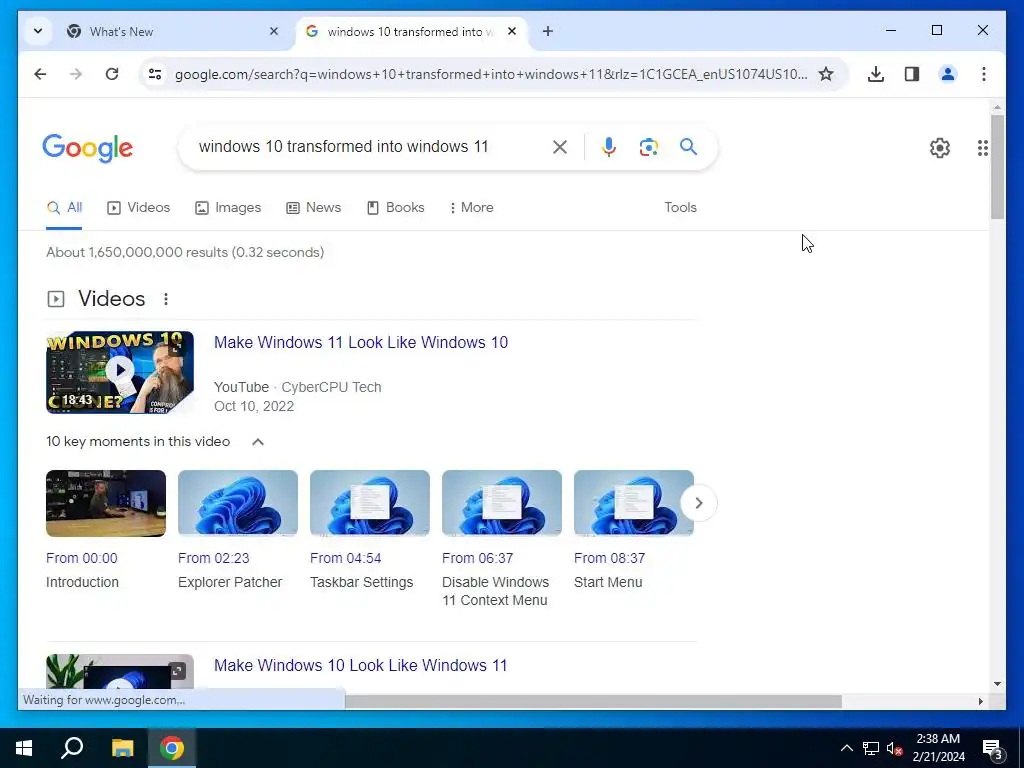Open the Chrome tab search dropdown
1024x768 pixels.
pyautogui.click(x=38, y=31)
